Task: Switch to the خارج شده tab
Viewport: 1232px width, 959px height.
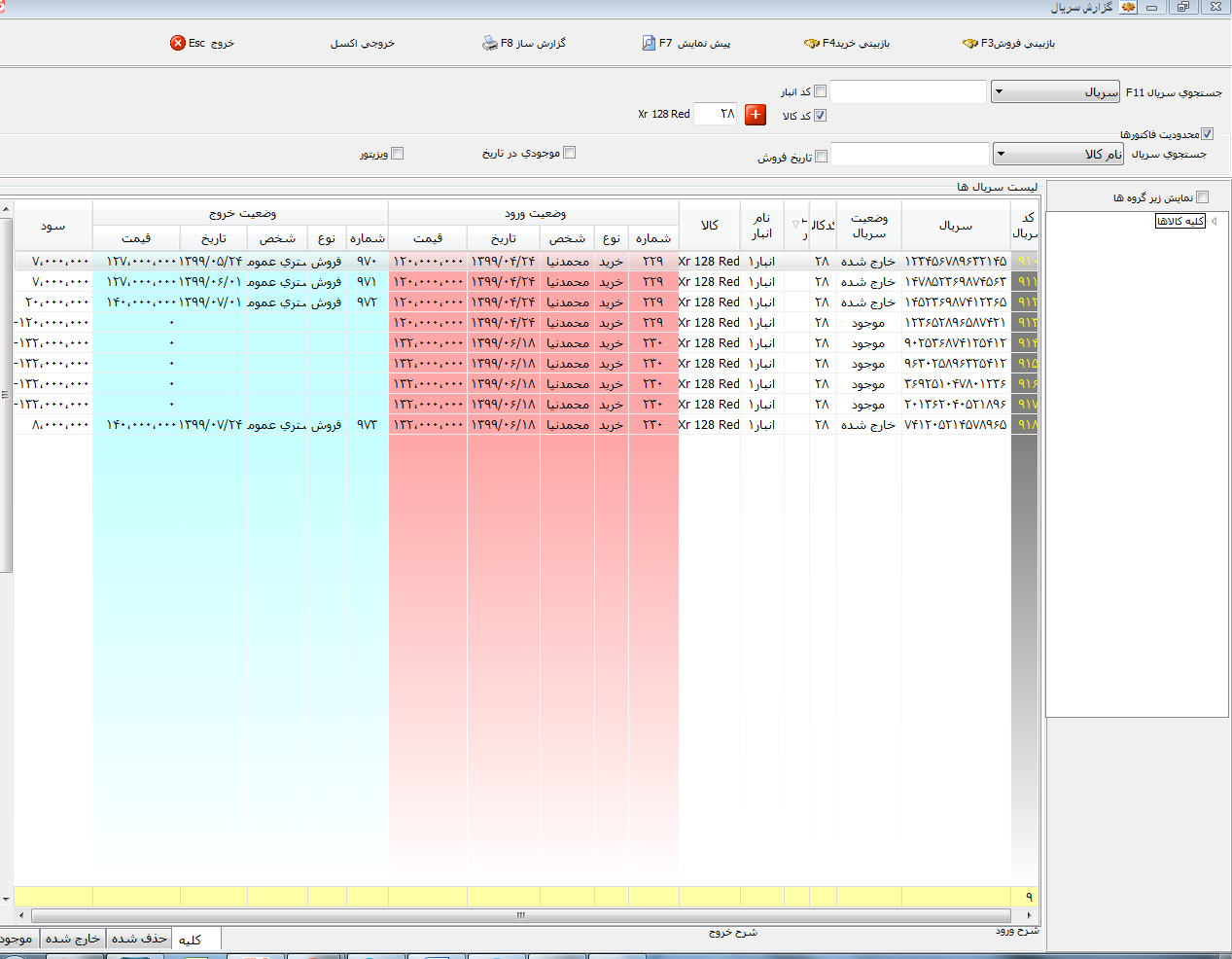Action: pos(73,939)
